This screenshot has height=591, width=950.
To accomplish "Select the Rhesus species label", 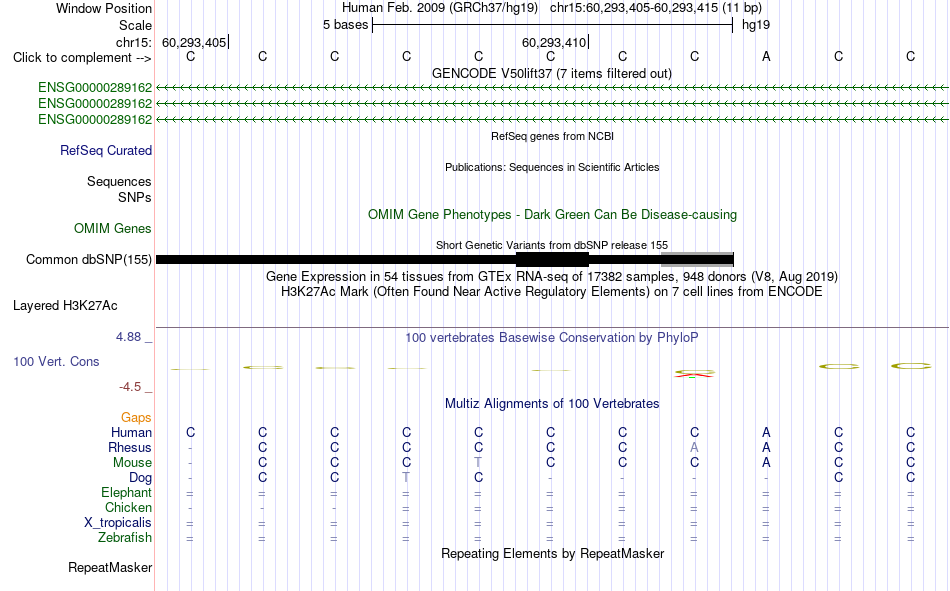I will tap(130, 447).
